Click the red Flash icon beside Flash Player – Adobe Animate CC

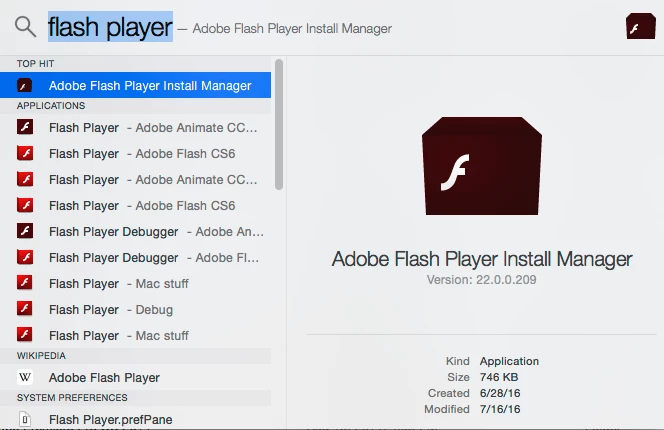(x=25, y=179)
